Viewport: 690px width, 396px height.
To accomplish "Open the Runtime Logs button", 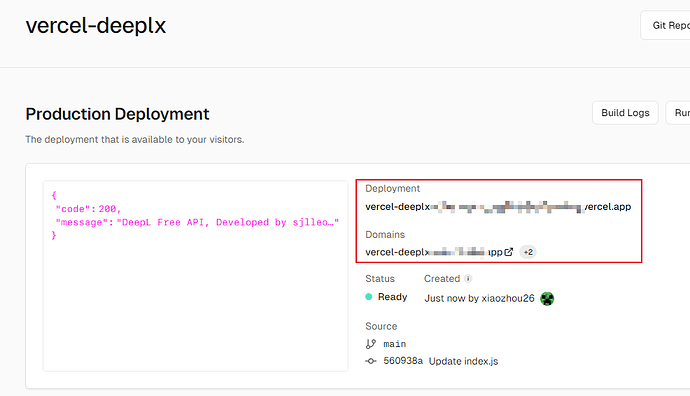I will 678,113.
